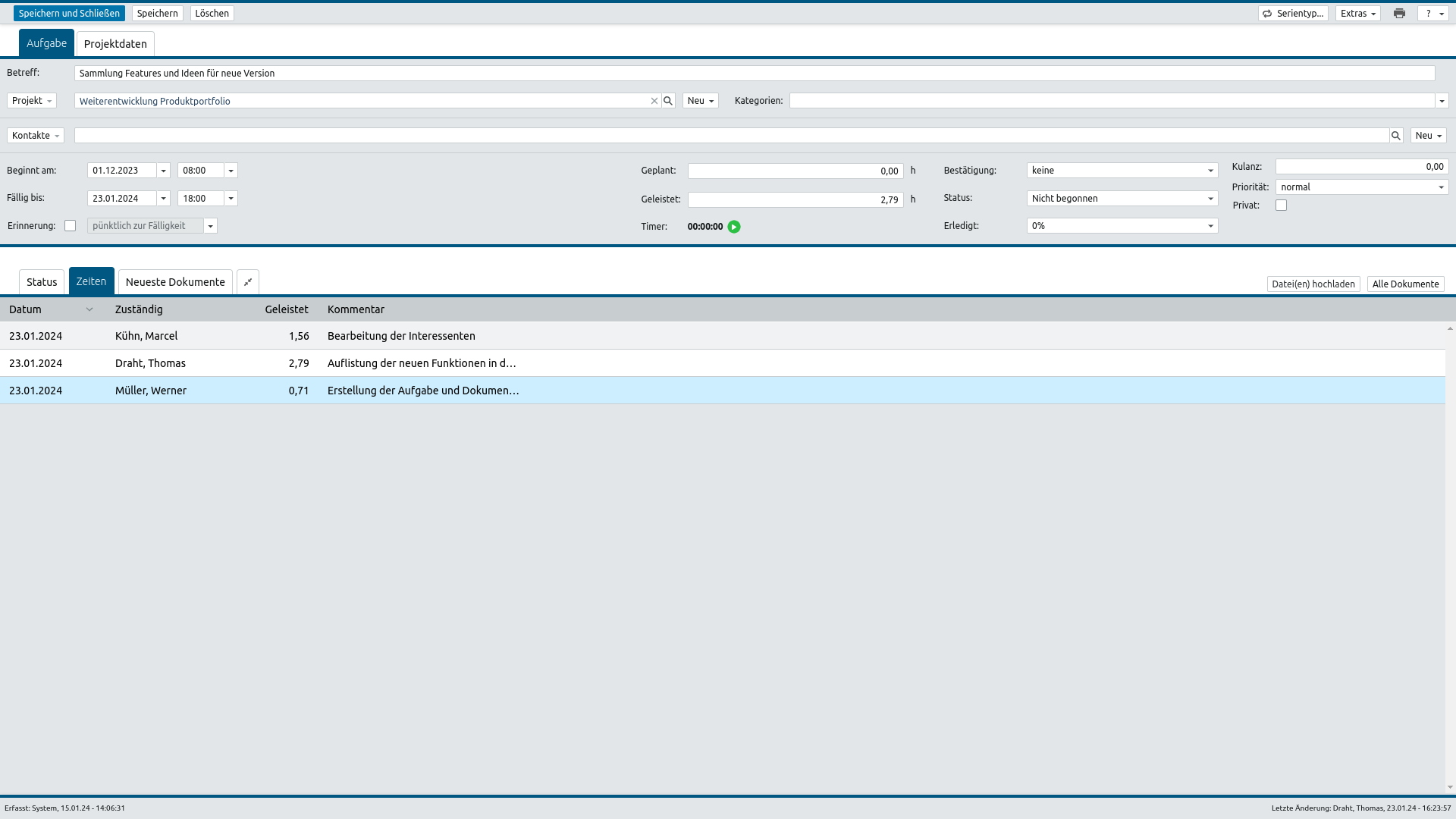Switch to the Projektdaten tab
The height and width of the screenshot is (819, 1456).
115,44
